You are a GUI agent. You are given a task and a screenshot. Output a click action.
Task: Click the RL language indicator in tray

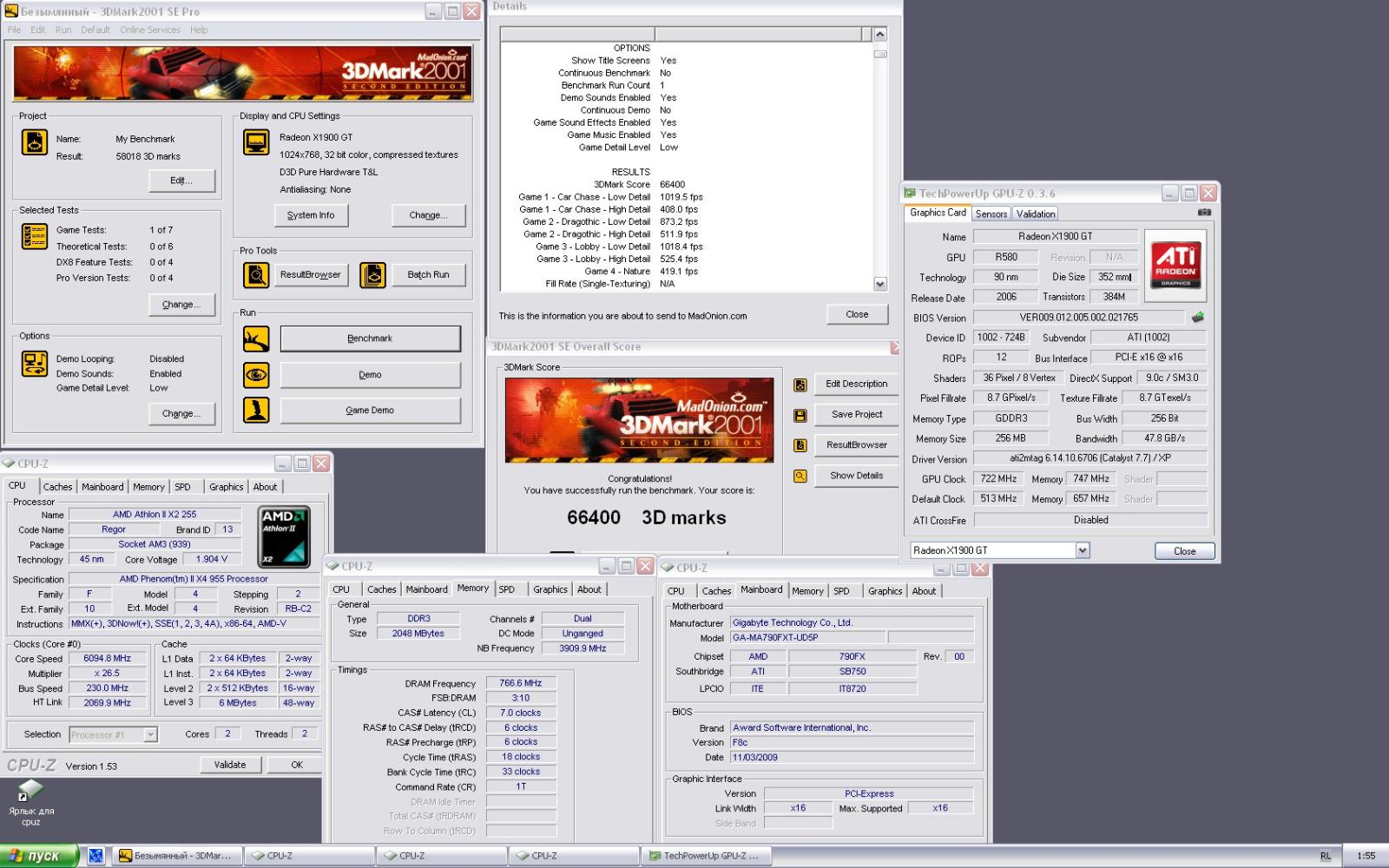click(1325, 856)
